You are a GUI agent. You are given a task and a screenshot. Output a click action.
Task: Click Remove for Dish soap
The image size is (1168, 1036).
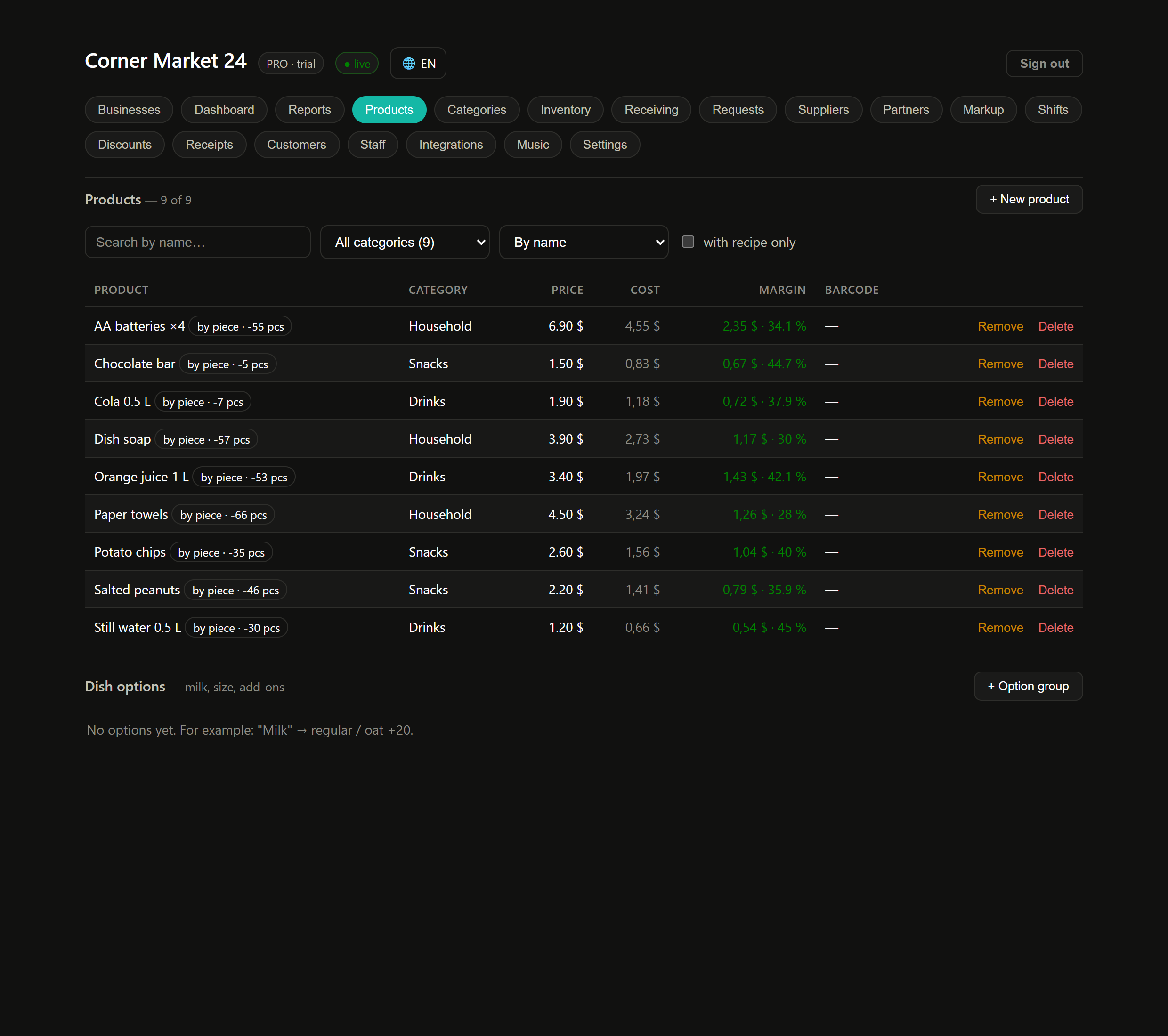pos(1000,439)
